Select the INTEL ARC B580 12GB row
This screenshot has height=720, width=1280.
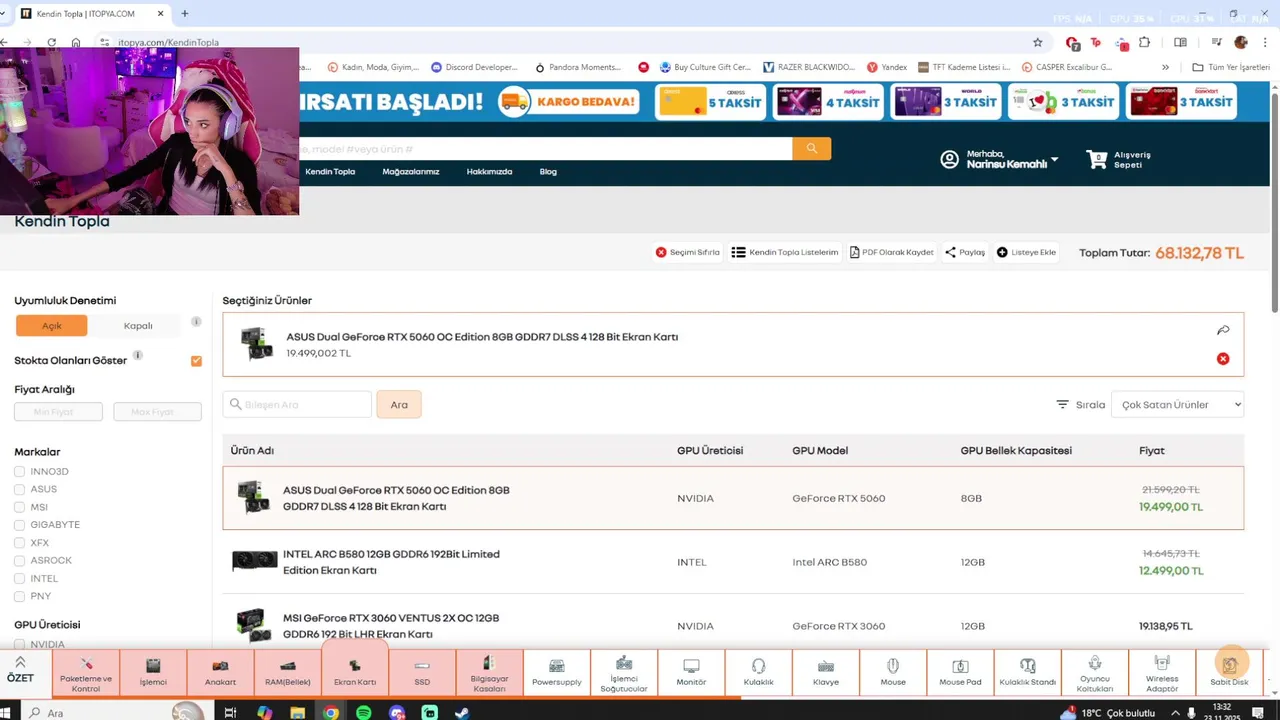(733, 562)
